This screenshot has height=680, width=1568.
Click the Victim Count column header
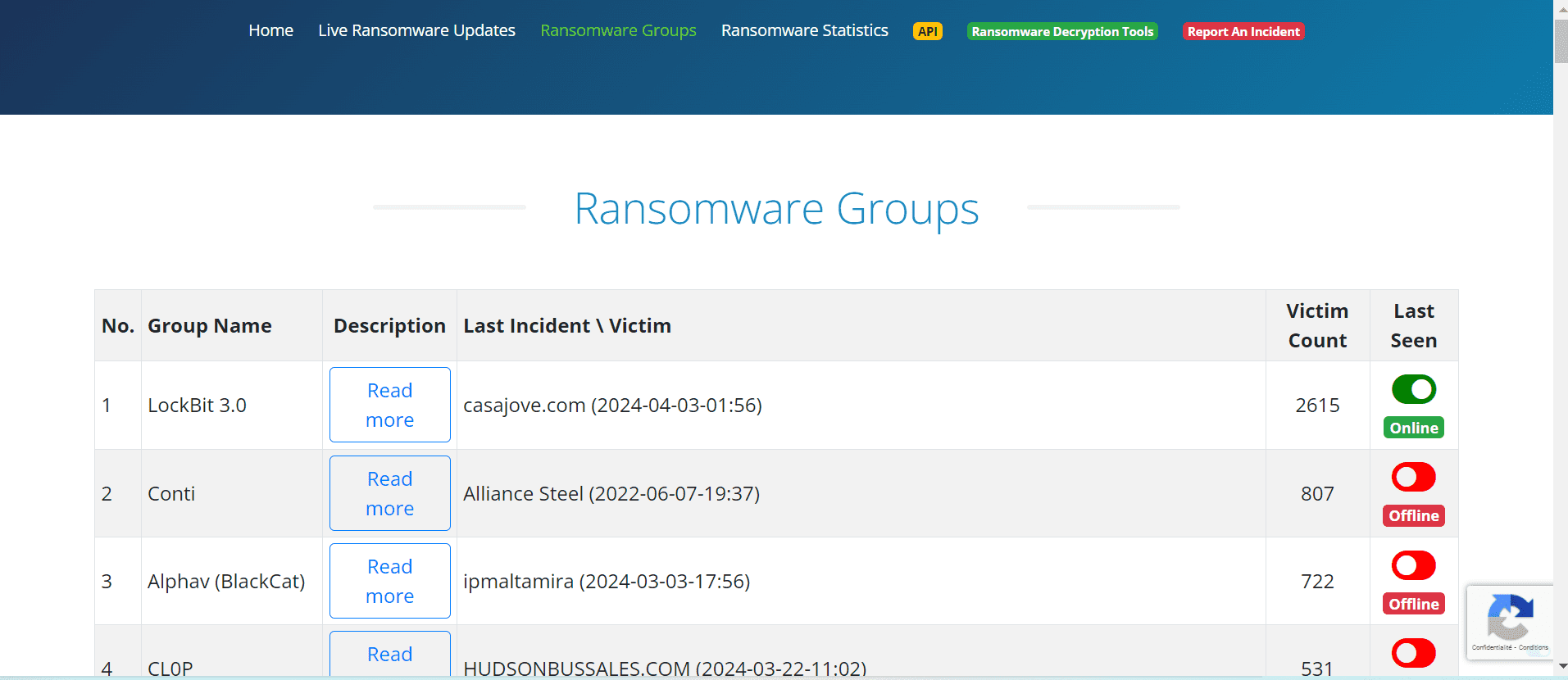pyautogui.click(x=1317, y=325)
